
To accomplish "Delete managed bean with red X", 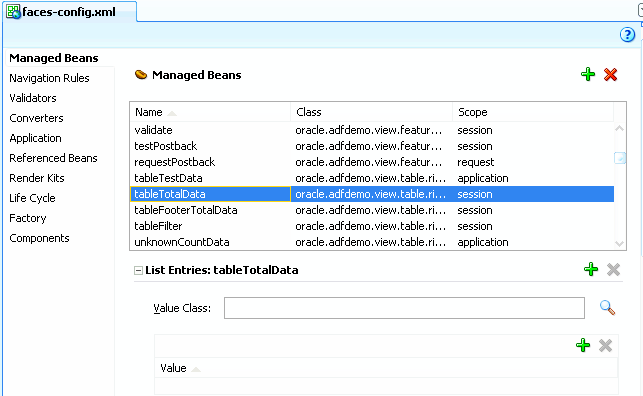I will click(610, 75).
